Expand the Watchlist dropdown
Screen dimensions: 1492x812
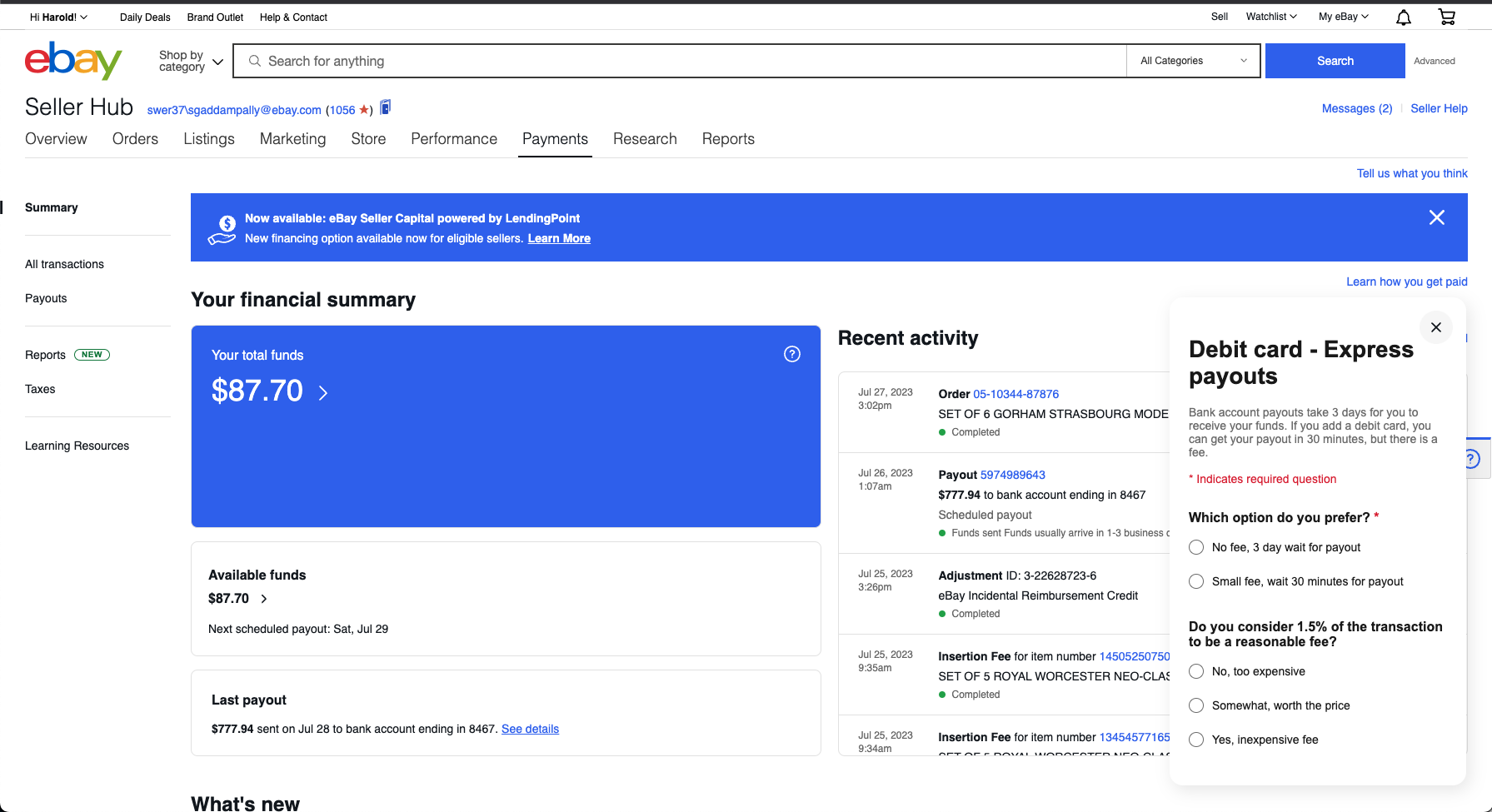pos(1271,17)
